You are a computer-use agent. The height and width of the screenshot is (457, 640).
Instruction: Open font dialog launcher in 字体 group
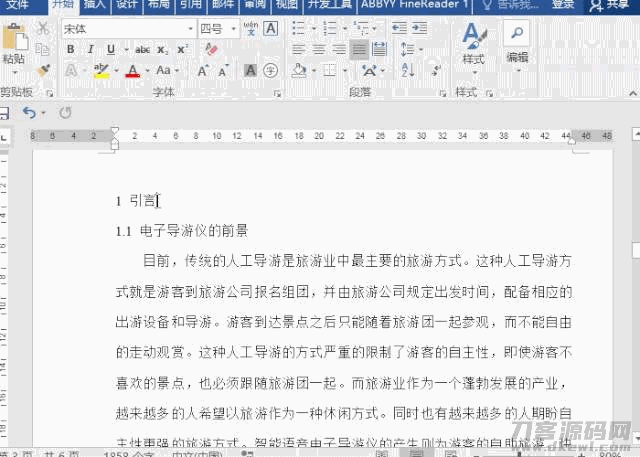278,94
